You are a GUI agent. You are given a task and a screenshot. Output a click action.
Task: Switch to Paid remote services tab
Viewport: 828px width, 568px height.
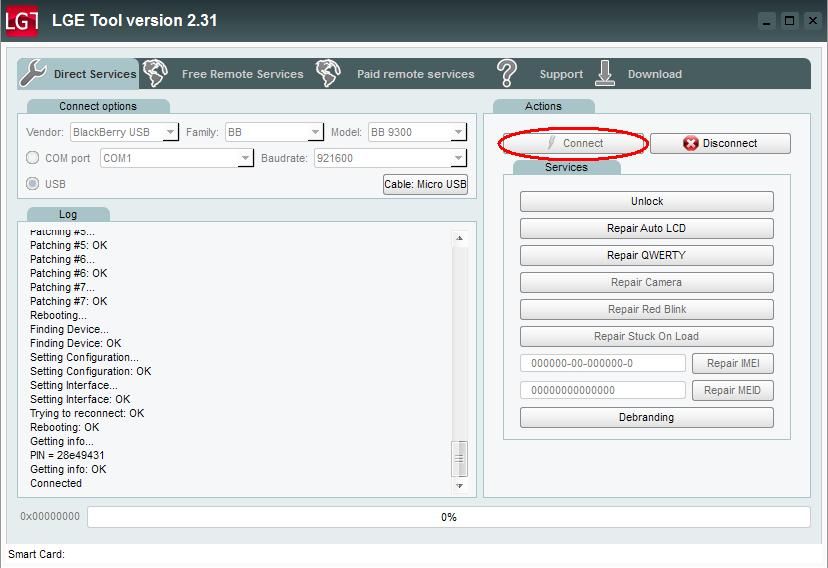coord(416,74)
